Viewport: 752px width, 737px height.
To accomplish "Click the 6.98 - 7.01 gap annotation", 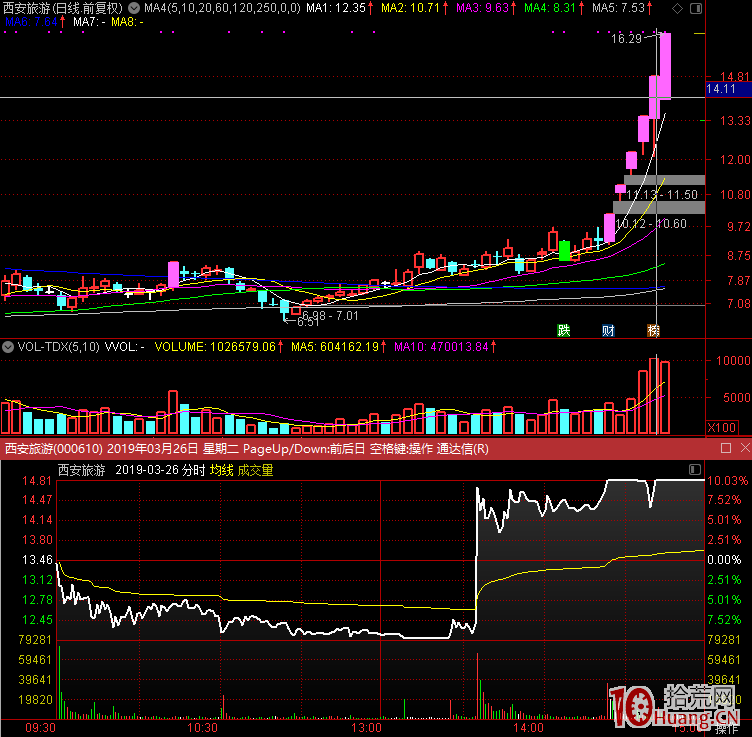I will click(330, 316).
